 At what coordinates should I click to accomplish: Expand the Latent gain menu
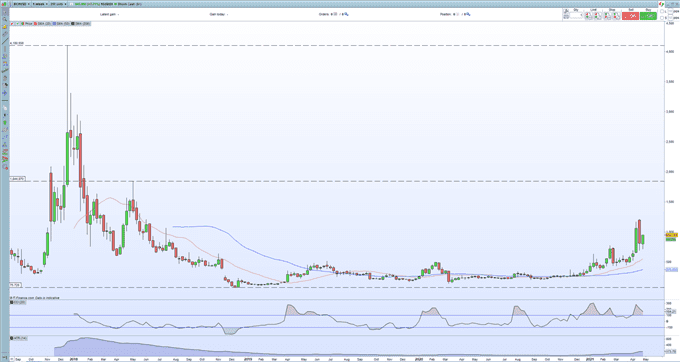pyautogui.click(x=110, y=14)
